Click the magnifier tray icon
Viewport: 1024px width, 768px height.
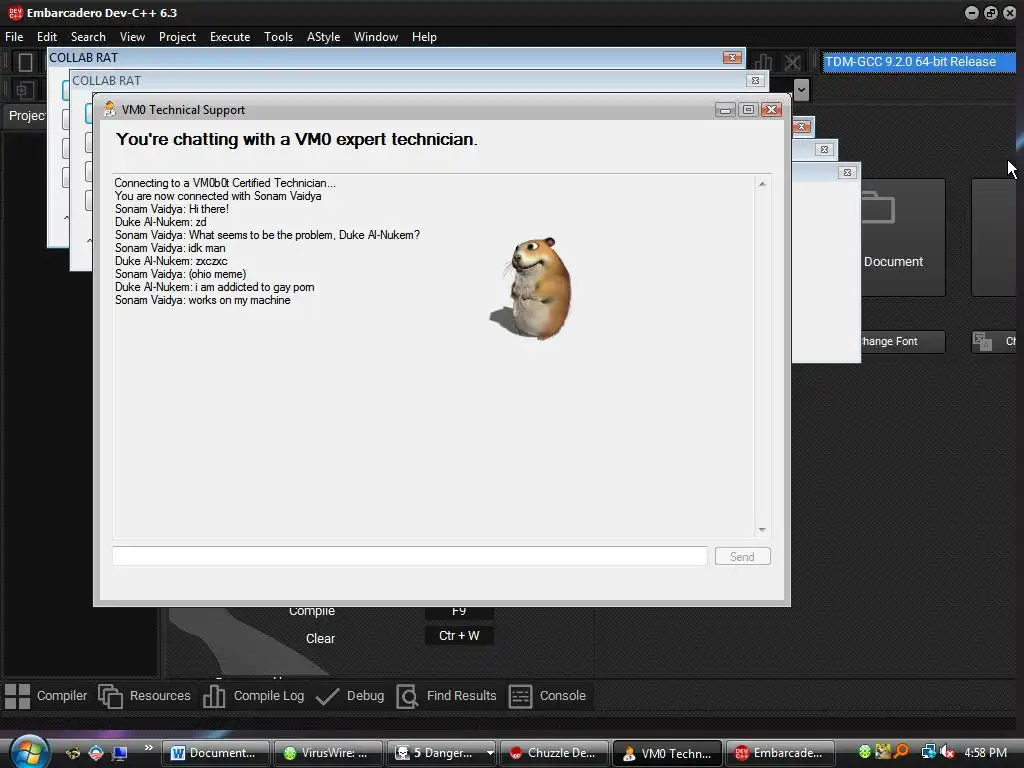point(901,752)
